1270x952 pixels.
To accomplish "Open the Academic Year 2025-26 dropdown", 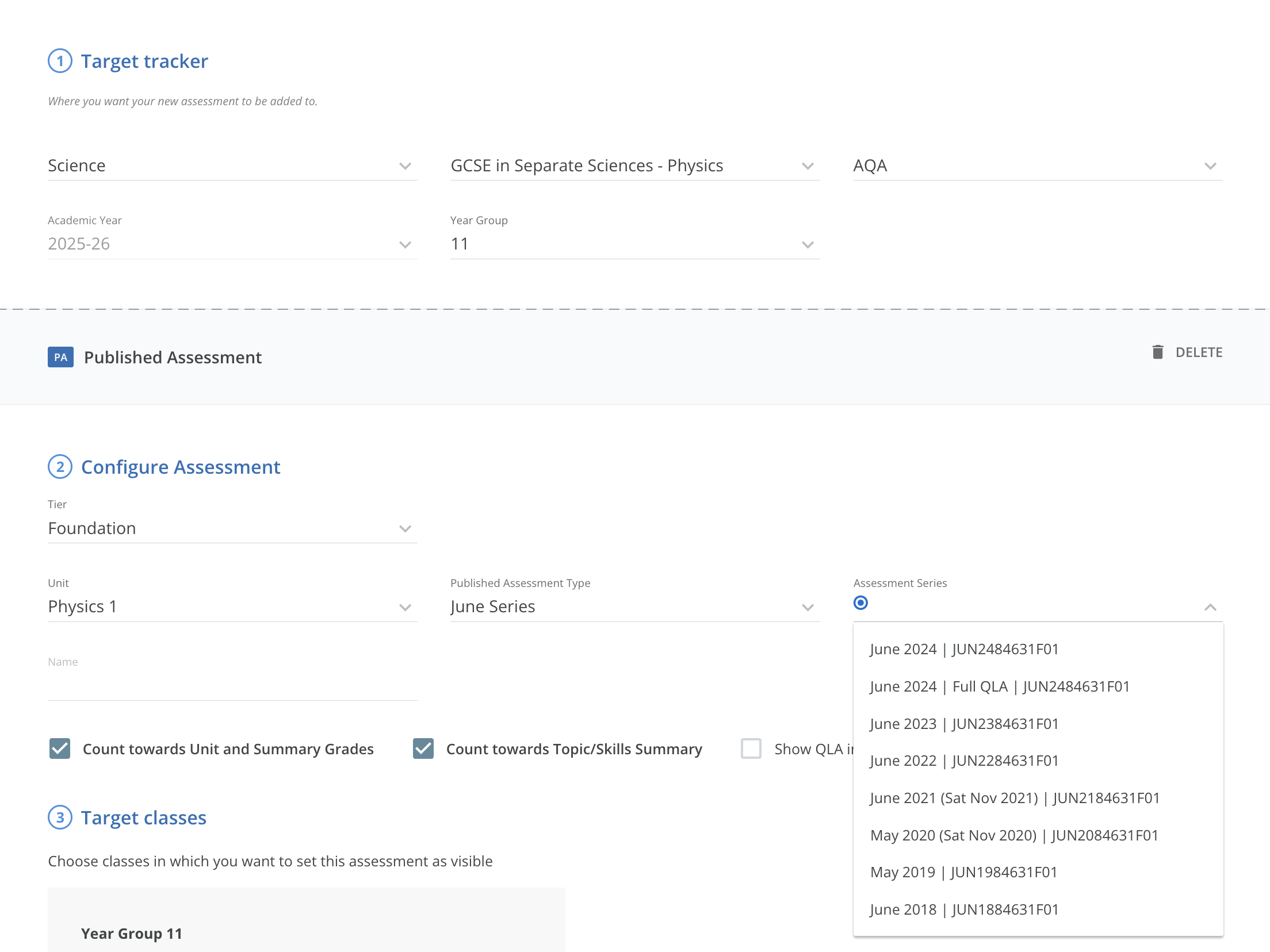I will [232, 244].
